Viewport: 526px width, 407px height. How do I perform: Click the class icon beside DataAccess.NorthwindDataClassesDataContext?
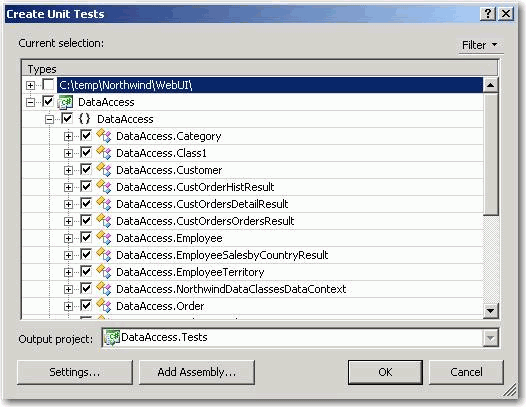tap(104, 289)
